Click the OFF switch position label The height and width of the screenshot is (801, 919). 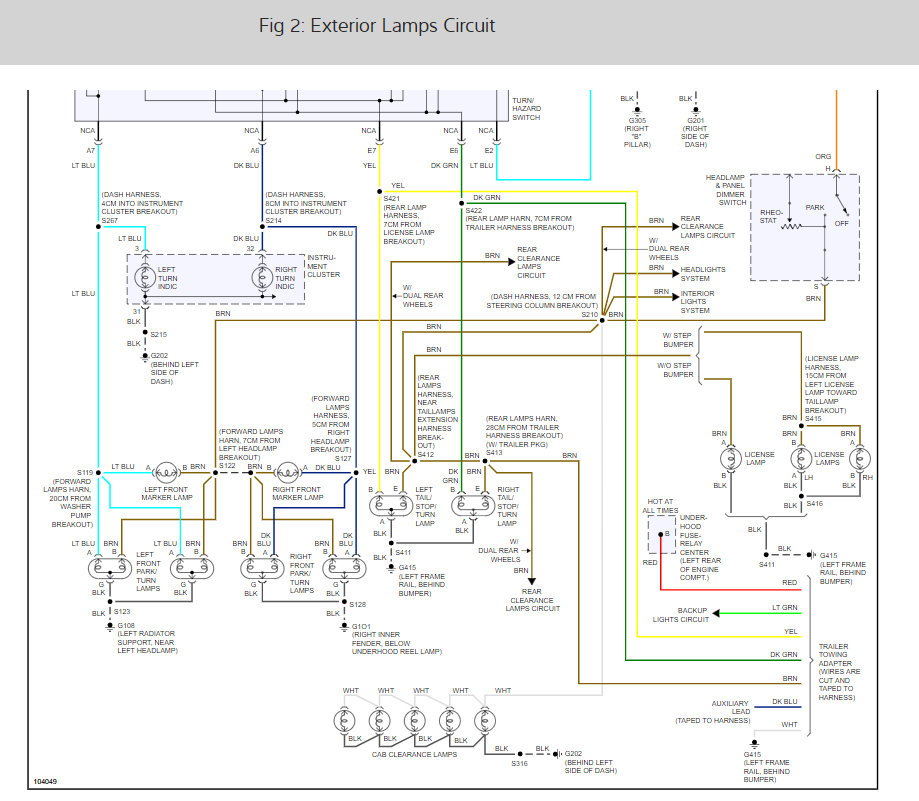click(842, 223)
